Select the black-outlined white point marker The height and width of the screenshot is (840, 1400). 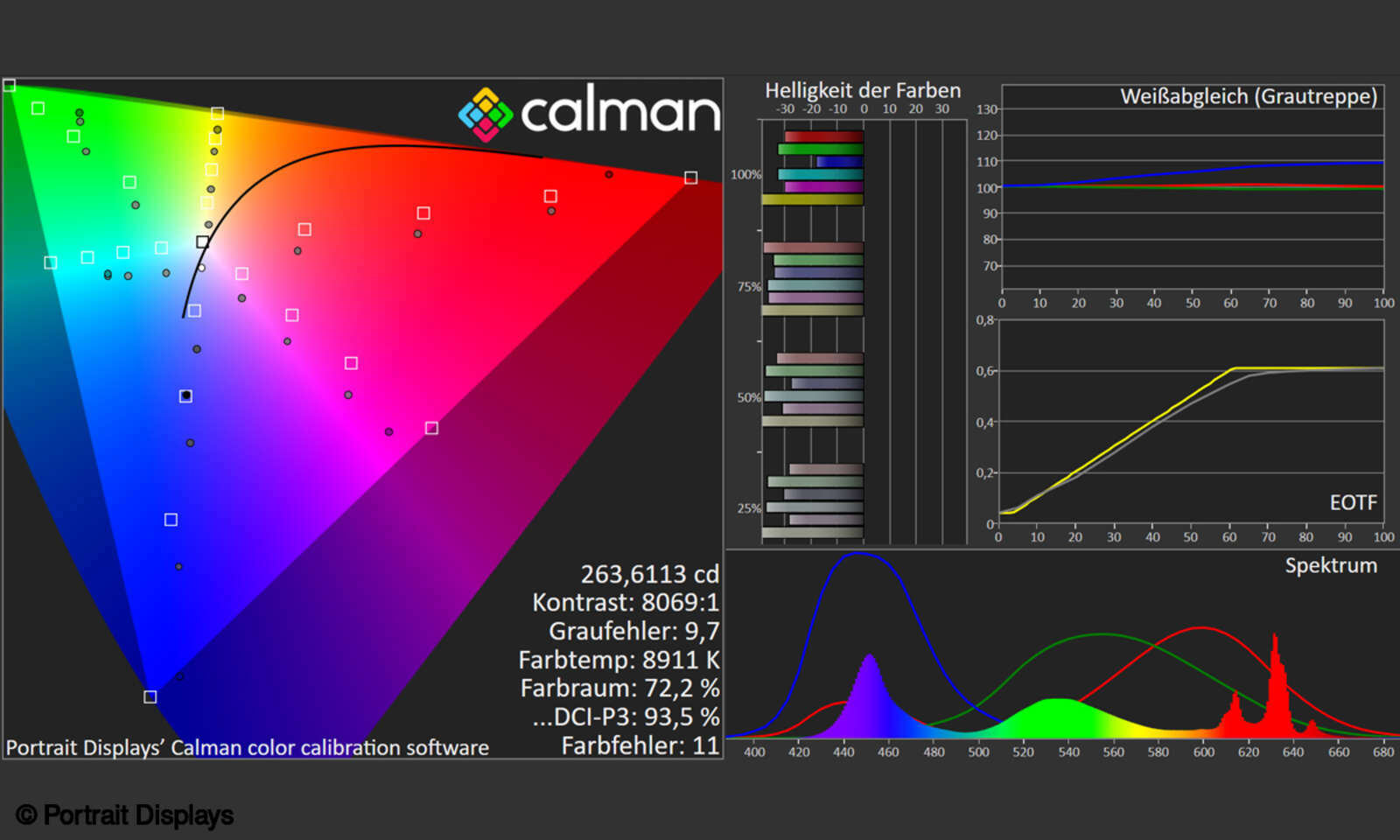point(203,241)
